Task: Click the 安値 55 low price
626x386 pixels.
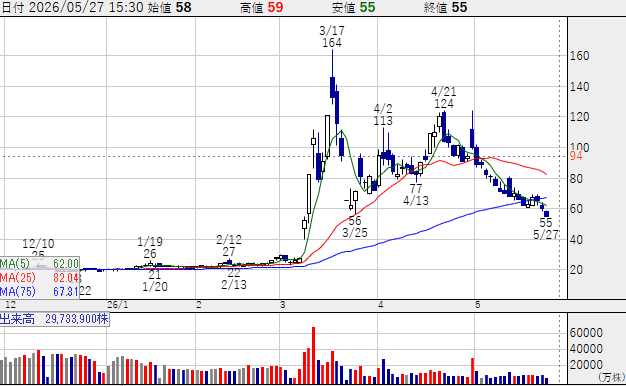Action: [354, 8]
